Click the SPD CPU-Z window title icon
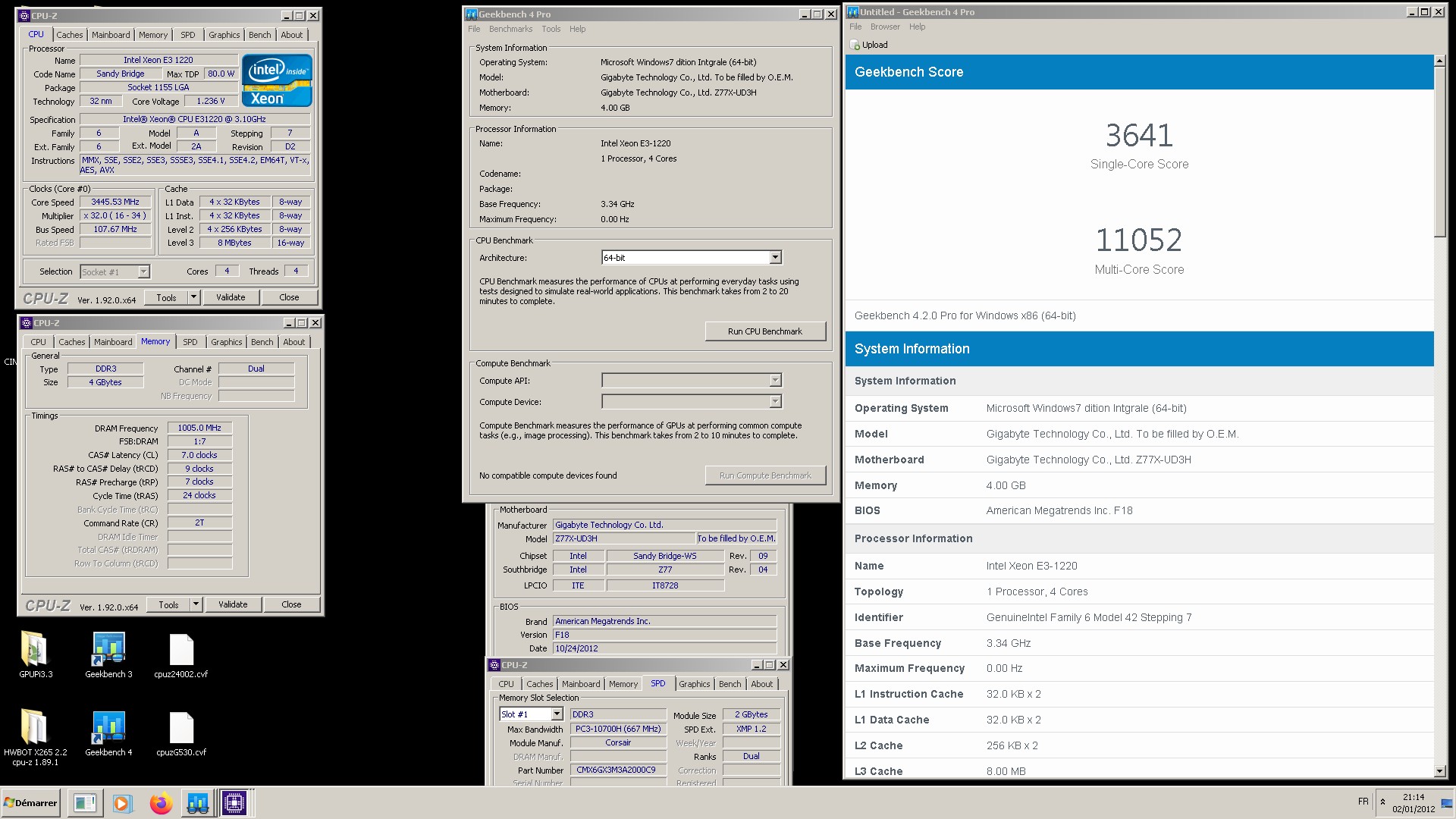The height and width of the screenshot is (819, 1456). click(494, 665)
